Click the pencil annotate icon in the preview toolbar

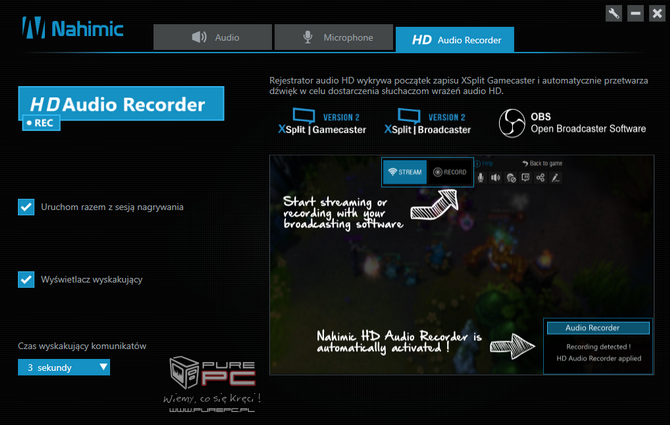click(555, 178)
